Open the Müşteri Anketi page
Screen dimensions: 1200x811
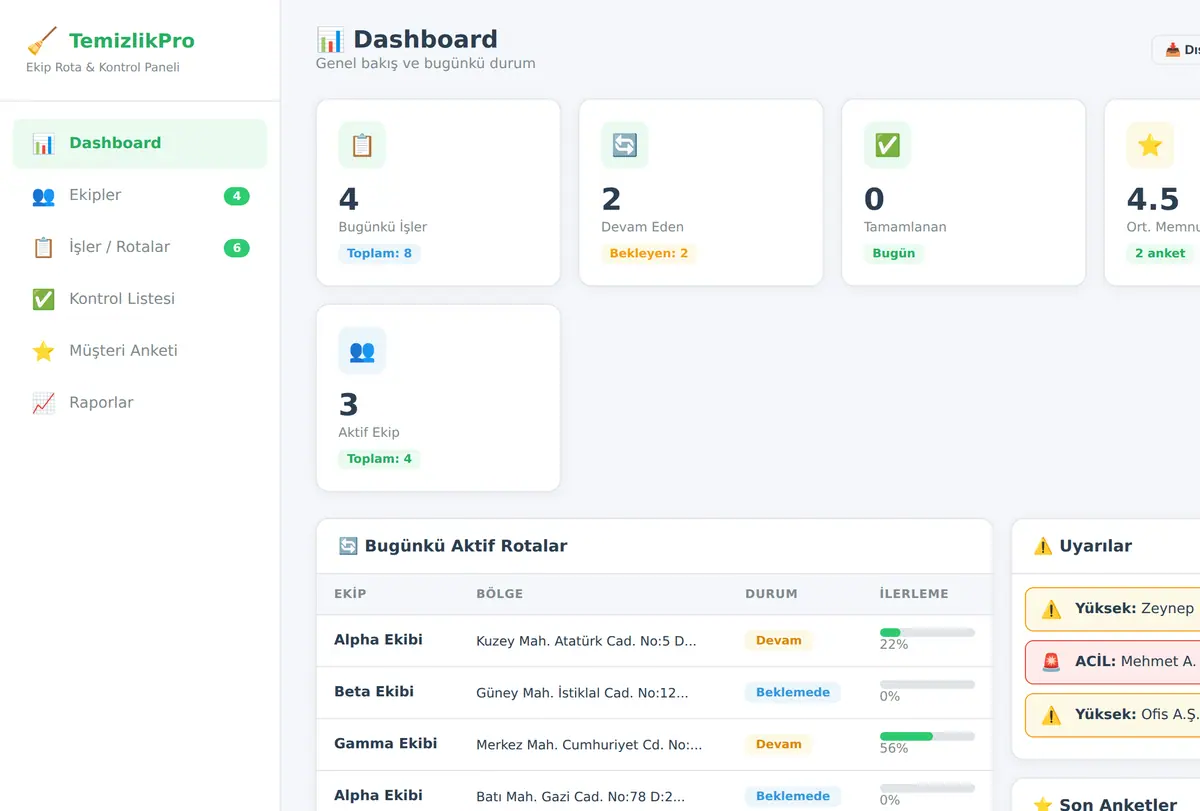[x=140, y=351]
